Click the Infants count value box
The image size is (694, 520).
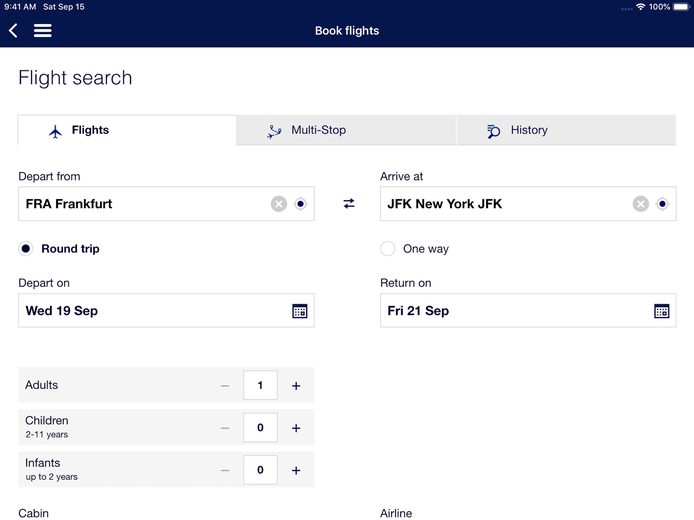[260, 470]
